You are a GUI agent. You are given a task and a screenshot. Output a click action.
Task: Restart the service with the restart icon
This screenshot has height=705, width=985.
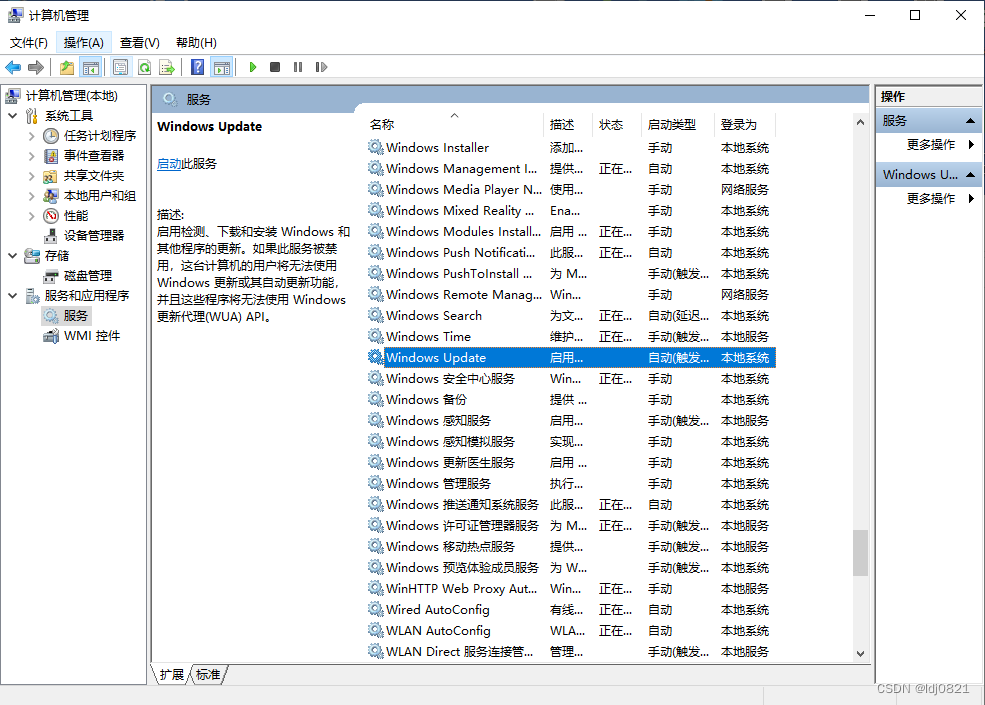pyautogui.click(x=321, y=67)
